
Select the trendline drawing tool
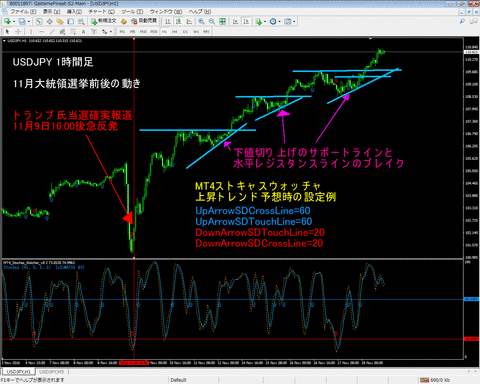[52, 32]
